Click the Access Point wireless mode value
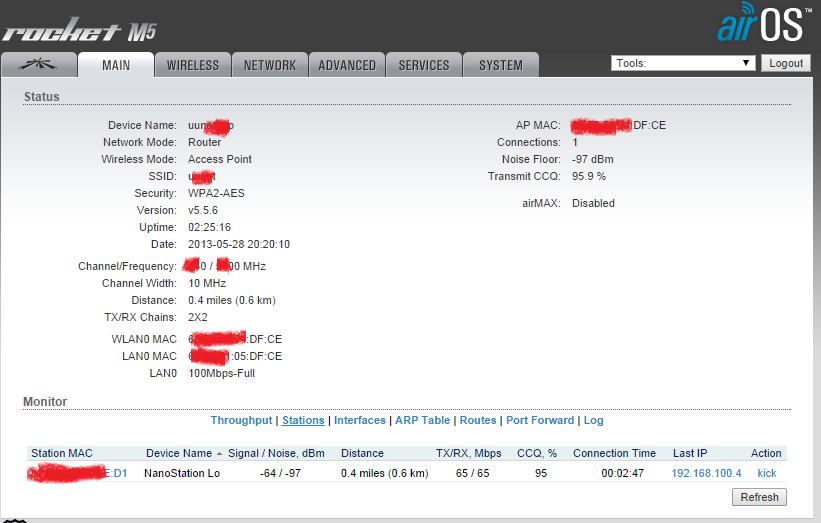This screenshot has width=821, height=523. click(220, 159)
